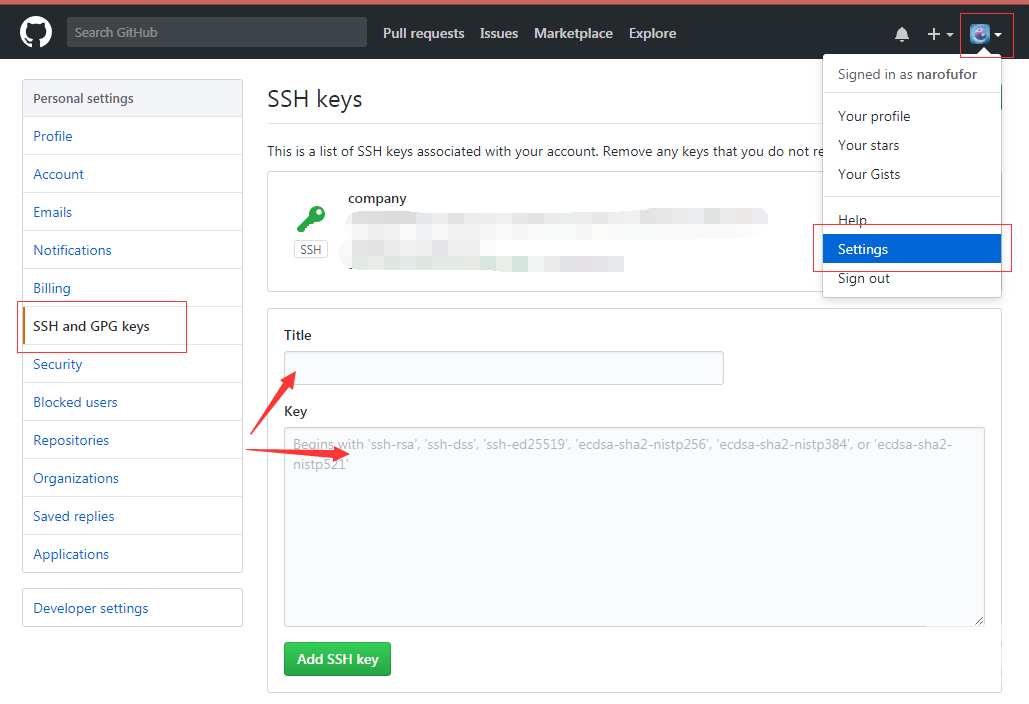Click into the Key textarea
Image resolution: width=1029 pixels, height=704 pixels.
pyautogui.click(x=634, y=527)
